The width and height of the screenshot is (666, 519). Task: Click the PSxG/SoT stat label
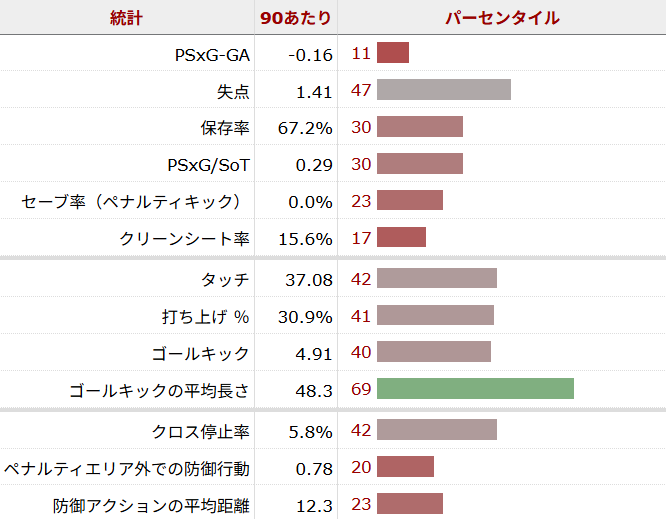pyautogui.click(x=209, y=165)
